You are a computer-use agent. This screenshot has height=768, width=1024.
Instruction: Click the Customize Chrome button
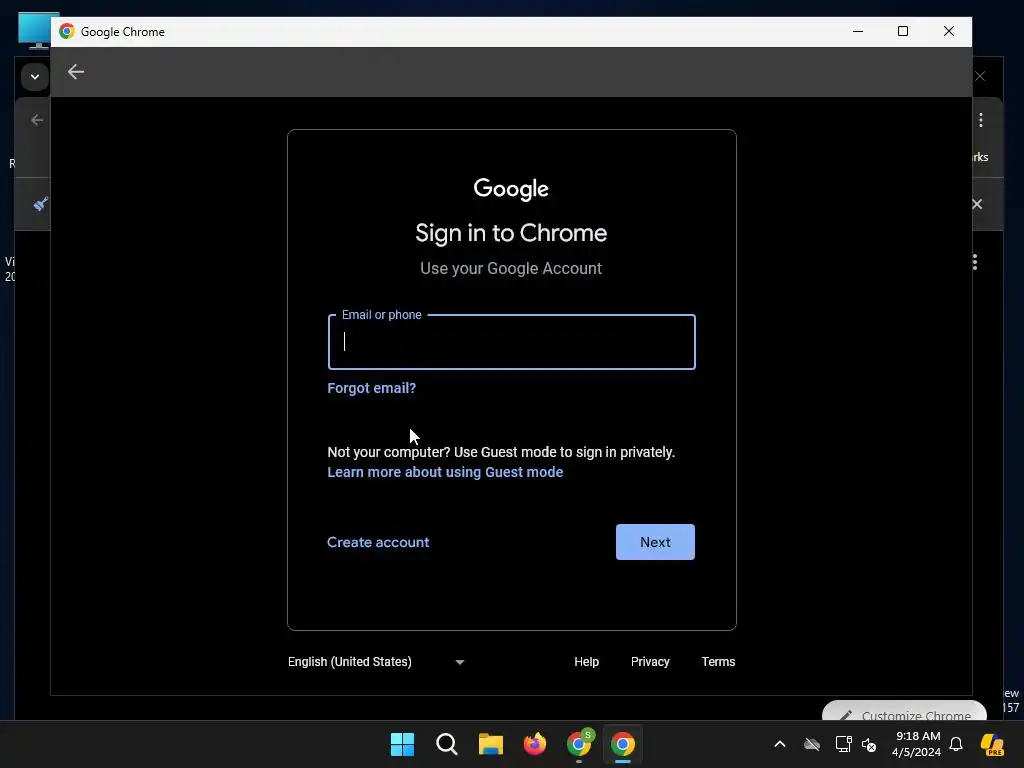point(904,711)
